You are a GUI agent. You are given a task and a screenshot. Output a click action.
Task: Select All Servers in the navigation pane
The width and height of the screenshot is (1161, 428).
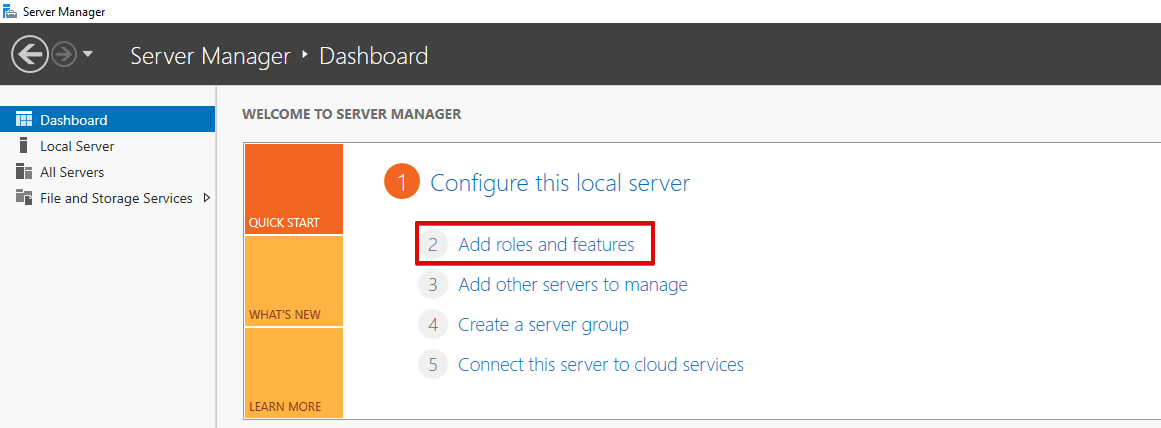point(107,172)
